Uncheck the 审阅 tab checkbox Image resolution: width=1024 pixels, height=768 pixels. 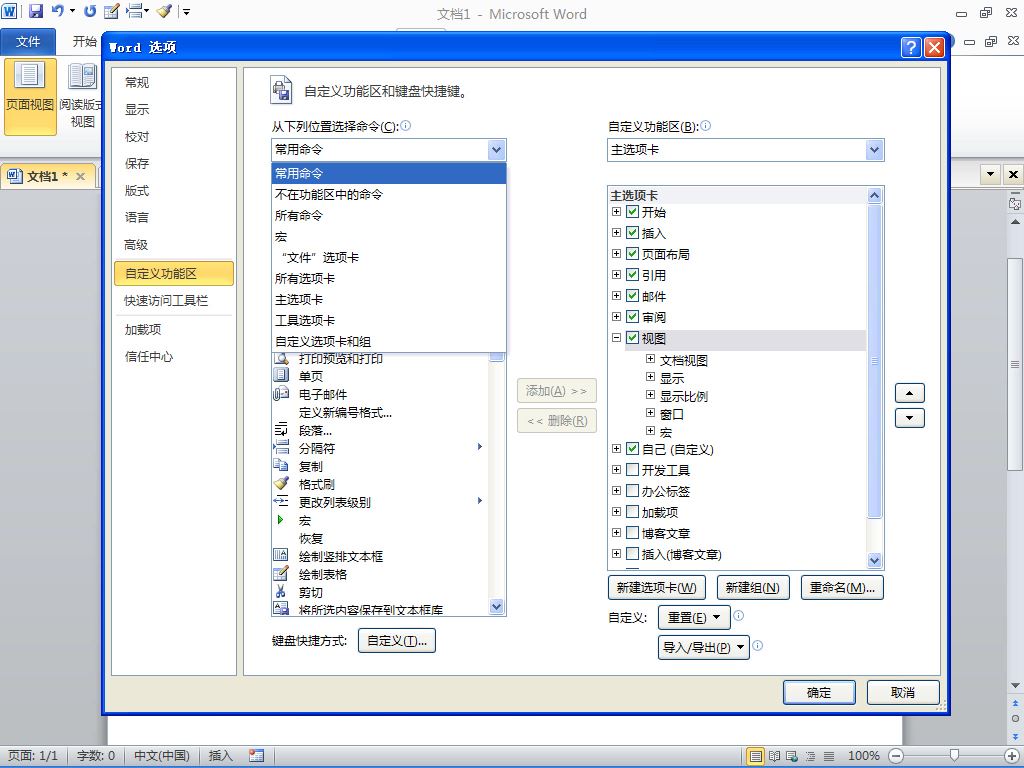632,317
